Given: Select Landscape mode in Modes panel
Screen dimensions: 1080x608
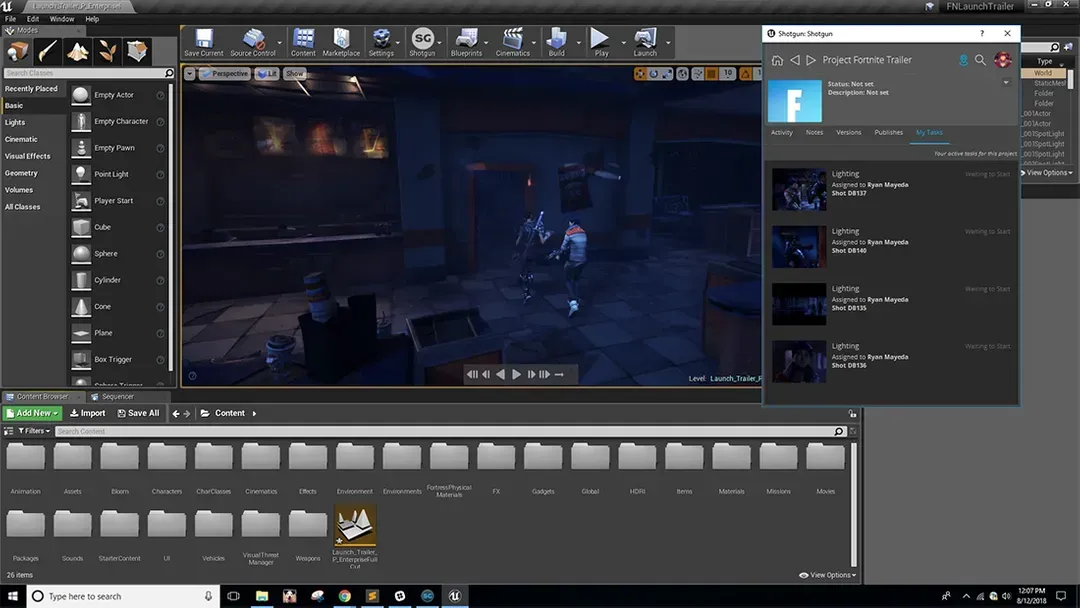Looking at the screenshot, I should (78, 51).
